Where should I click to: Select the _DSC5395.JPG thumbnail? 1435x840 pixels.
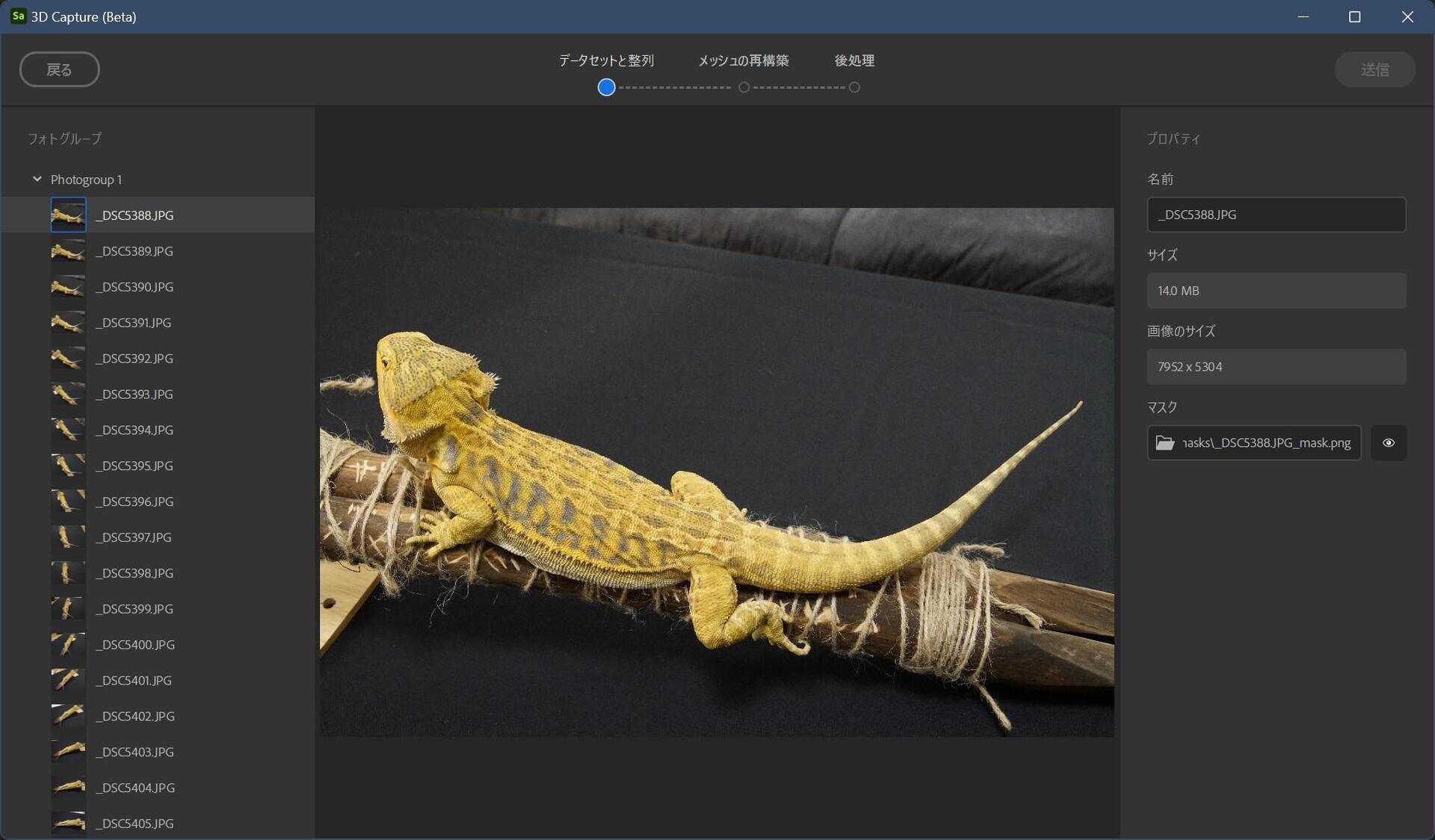(x=68, y=466)
